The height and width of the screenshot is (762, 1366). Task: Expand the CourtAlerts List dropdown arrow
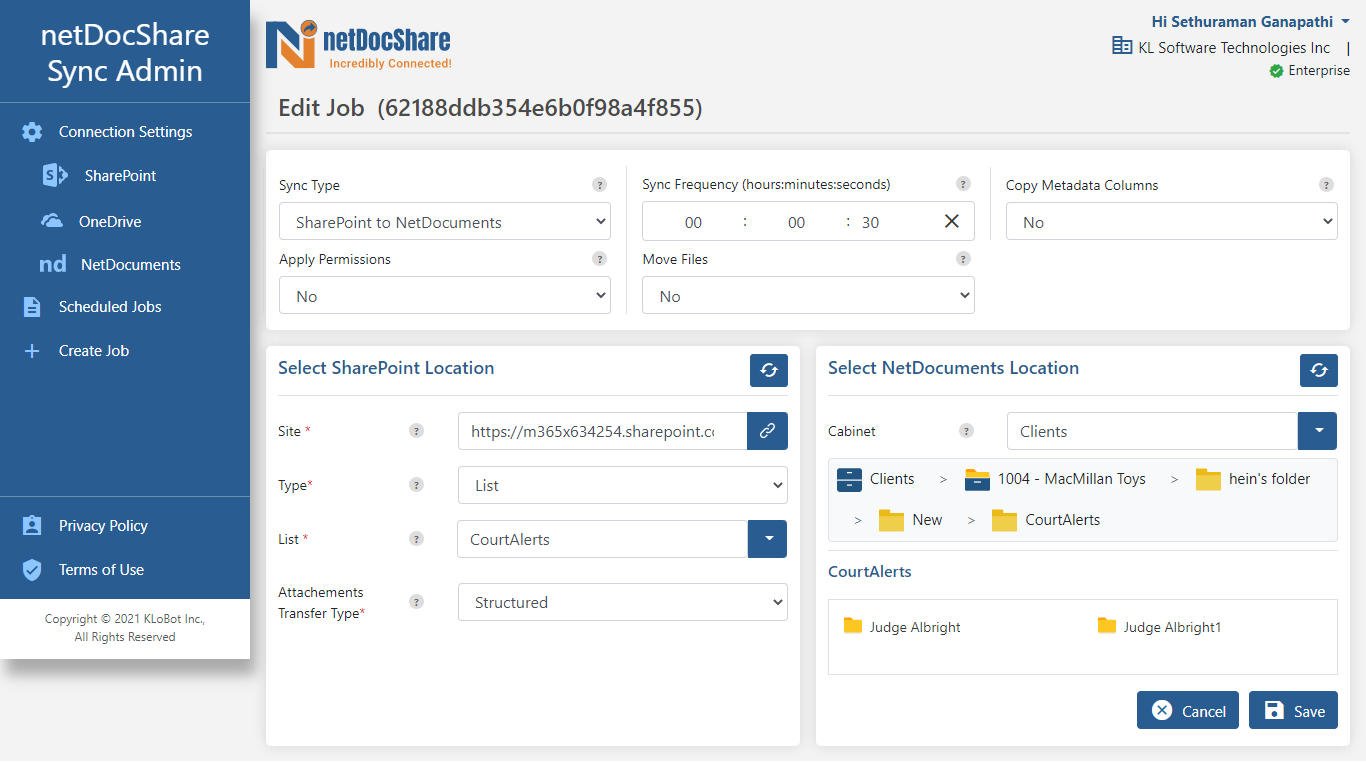pos(767,539)
